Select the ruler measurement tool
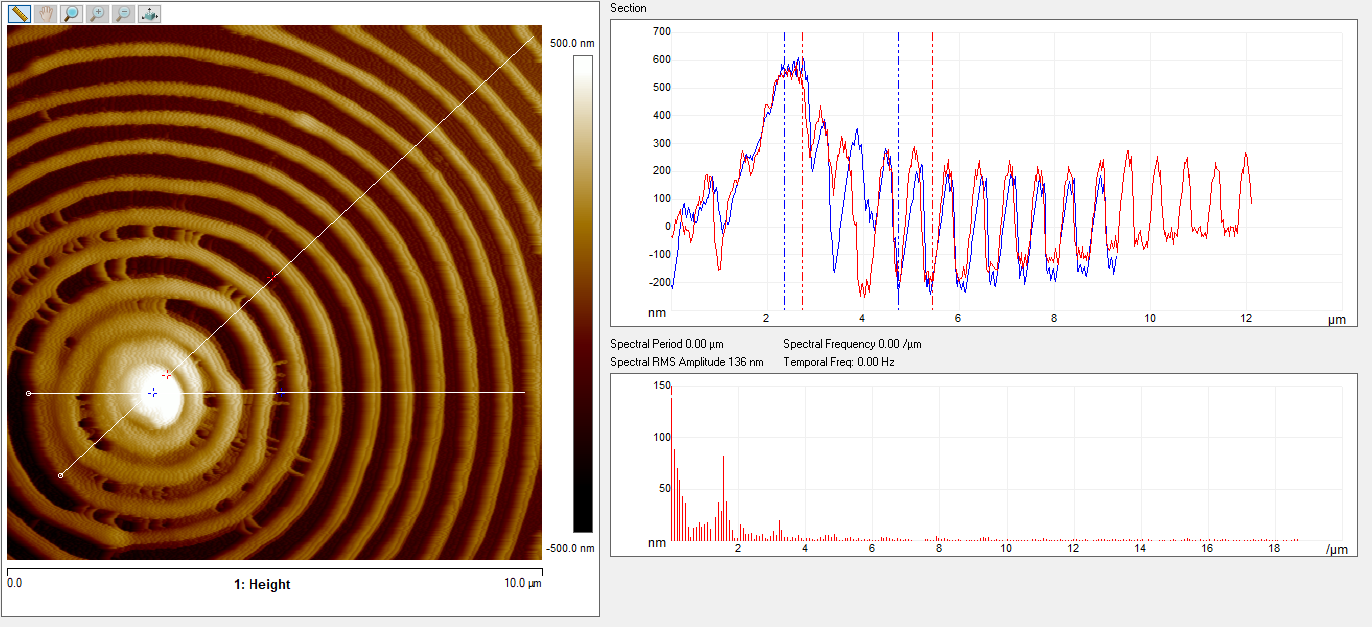 point(19,14)
